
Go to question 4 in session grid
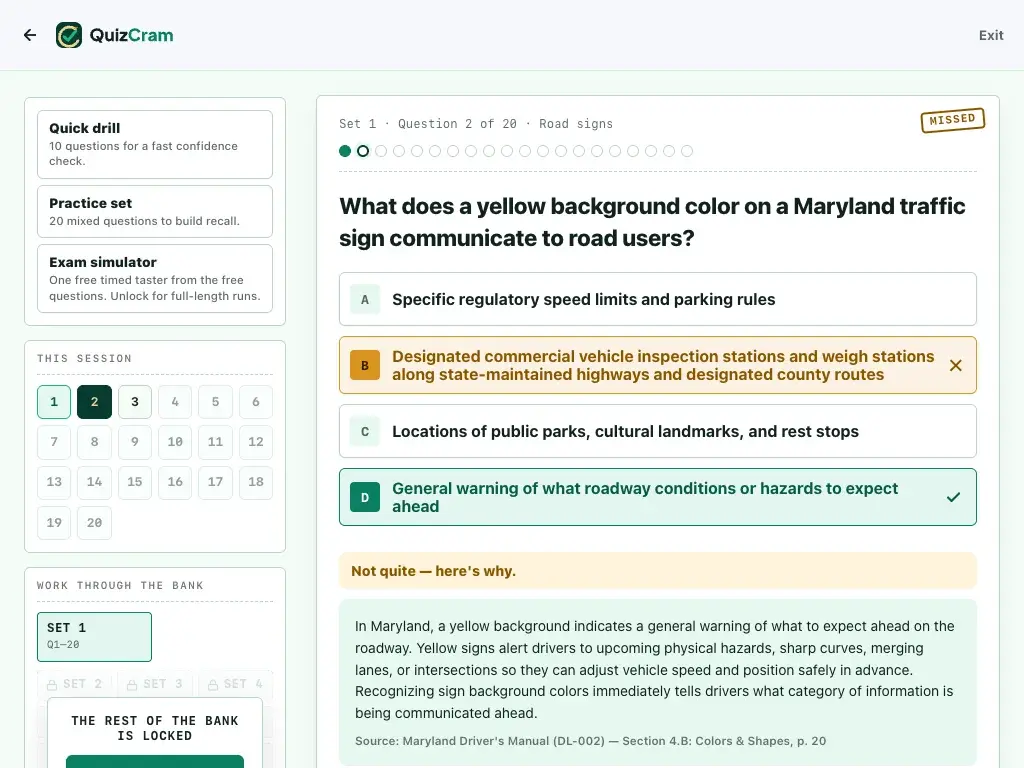[x=175, y=402]
